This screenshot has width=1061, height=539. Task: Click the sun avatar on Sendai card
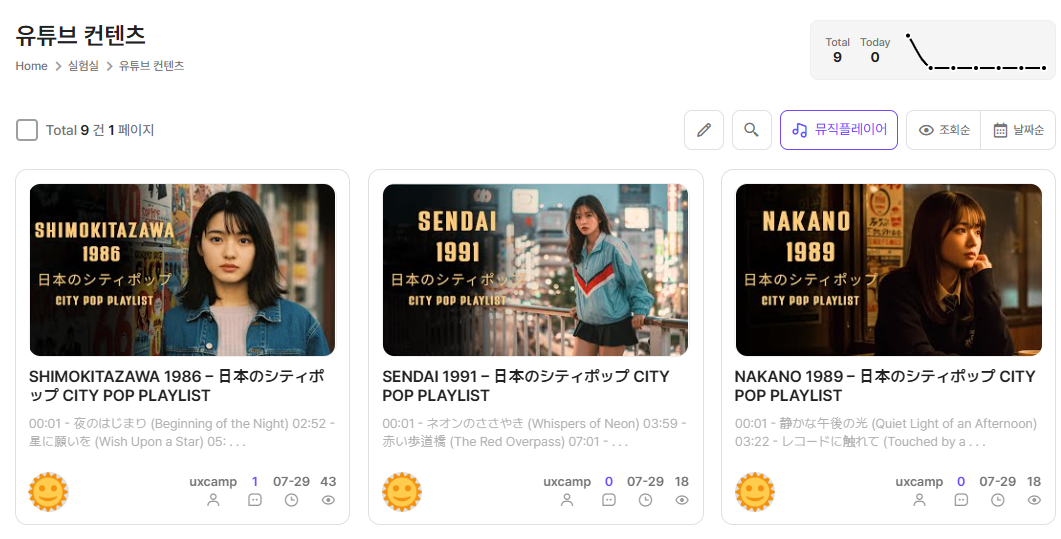tap(402, 492)
